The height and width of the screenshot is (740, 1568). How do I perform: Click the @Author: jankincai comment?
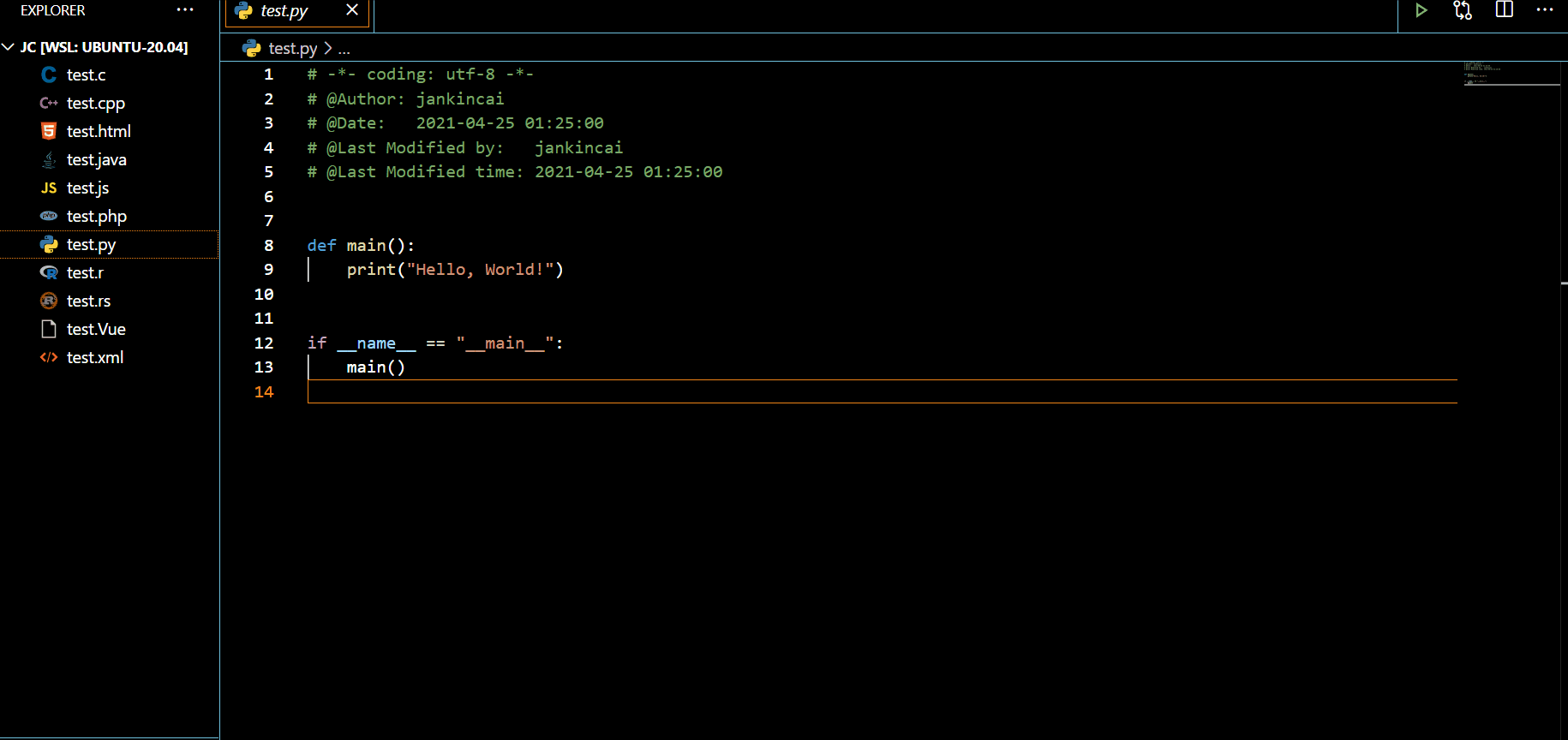[405, 99]
